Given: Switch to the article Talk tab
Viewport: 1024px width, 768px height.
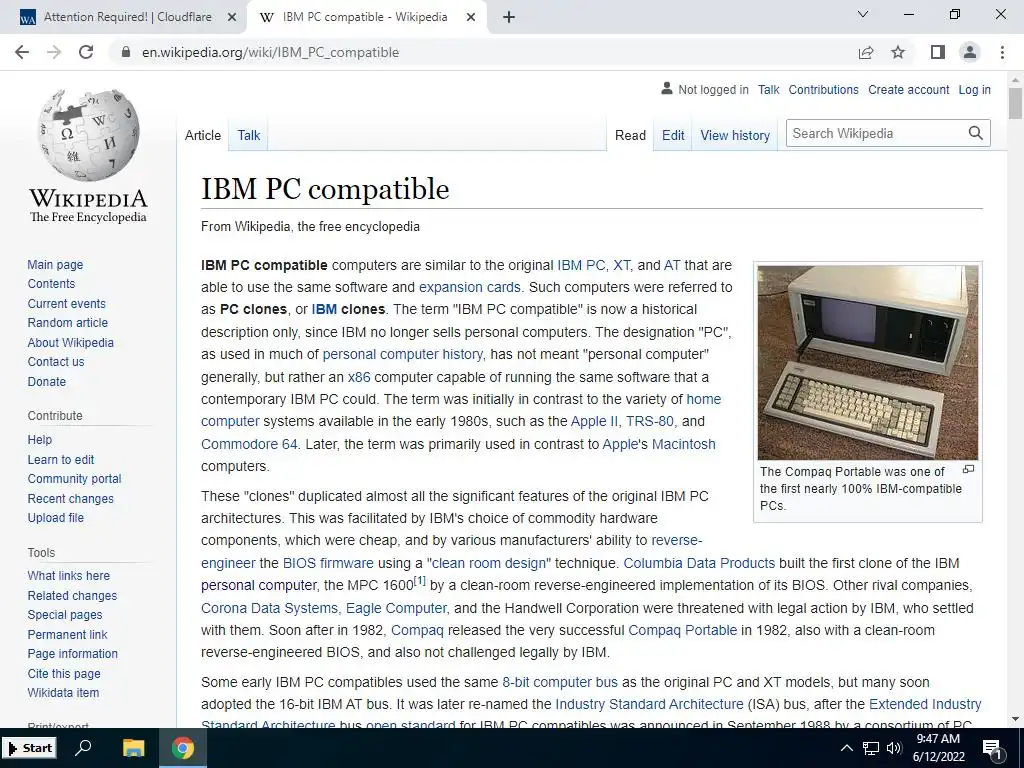Looking at the screenshot, I should [x=249, y=135].
